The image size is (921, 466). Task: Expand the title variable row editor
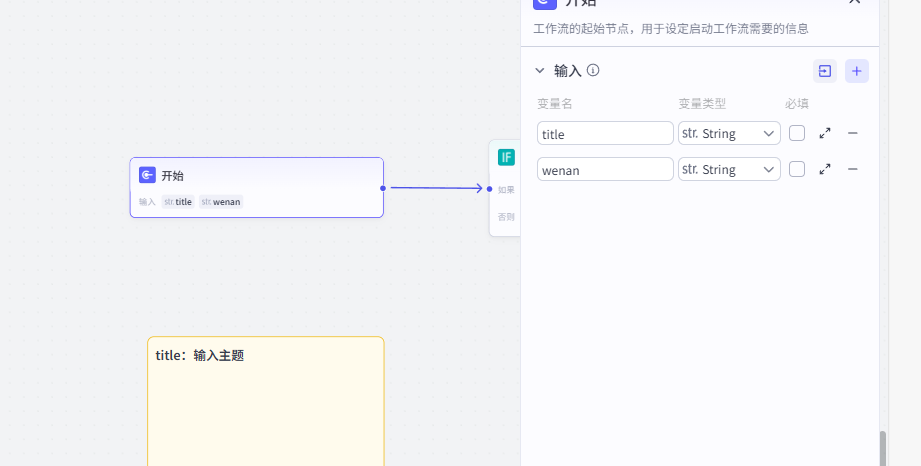click(x=825, y=133)
